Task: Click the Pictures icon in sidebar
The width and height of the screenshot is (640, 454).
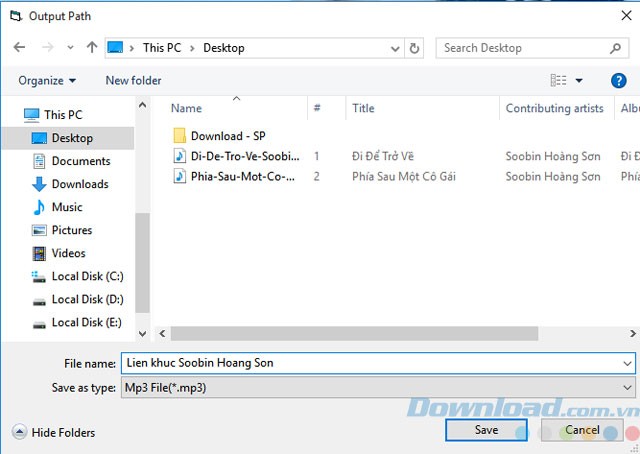Action: pyautogui.click(x=39, y=230)
